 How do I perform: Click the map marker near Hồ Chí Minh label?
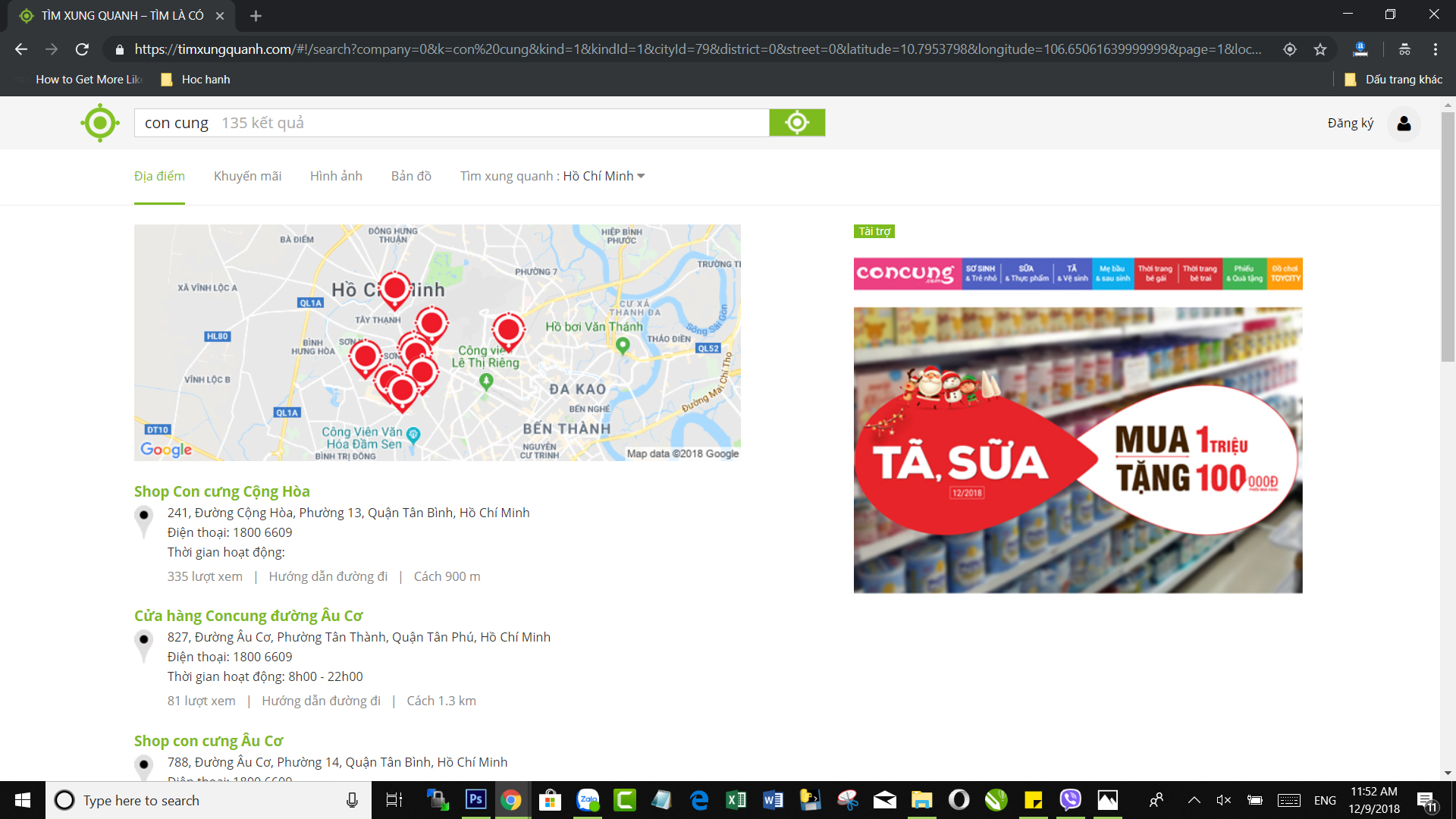coord(394,290)
